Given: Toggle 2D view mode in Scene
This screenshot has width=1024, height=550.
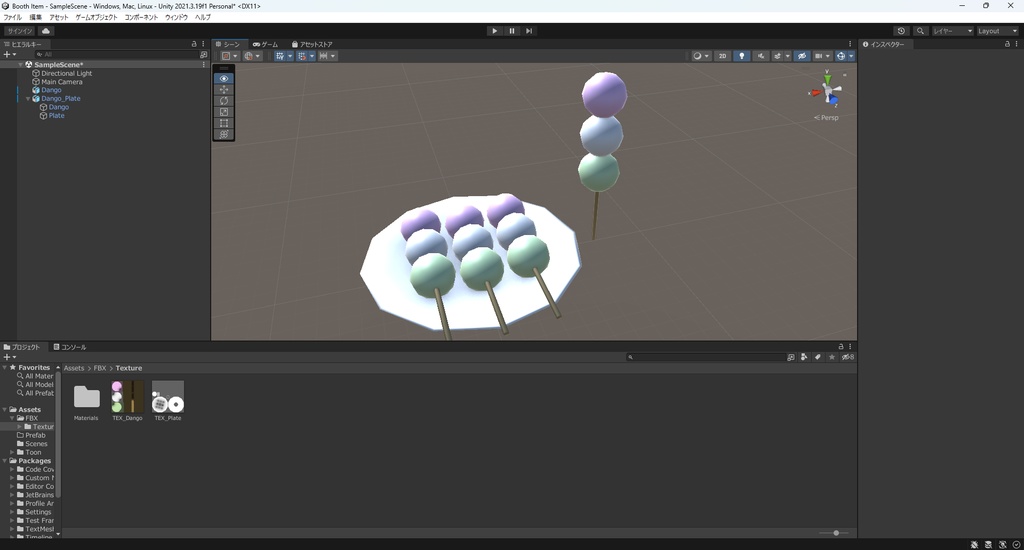Looking at the screenshot, I should [722, 56].
